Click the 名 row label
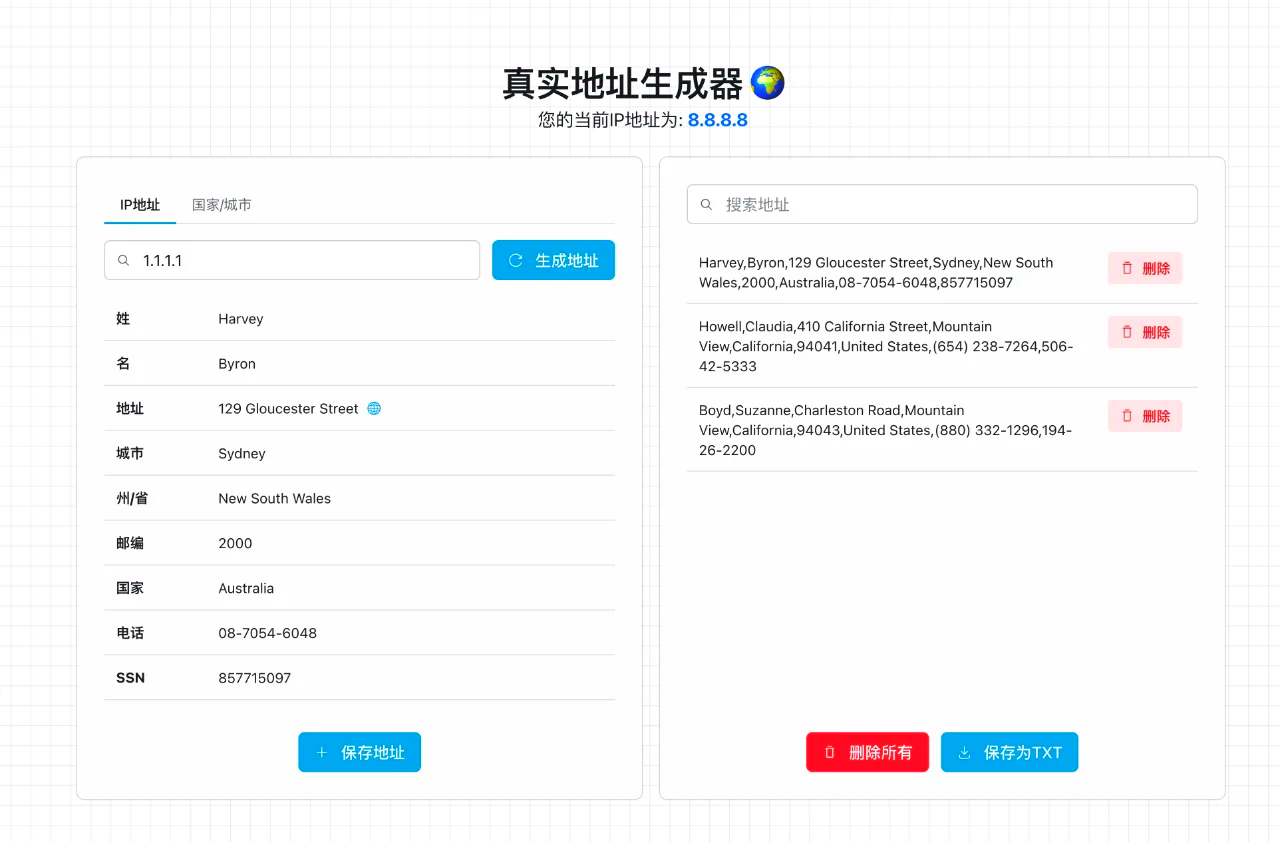 (123, 364)
